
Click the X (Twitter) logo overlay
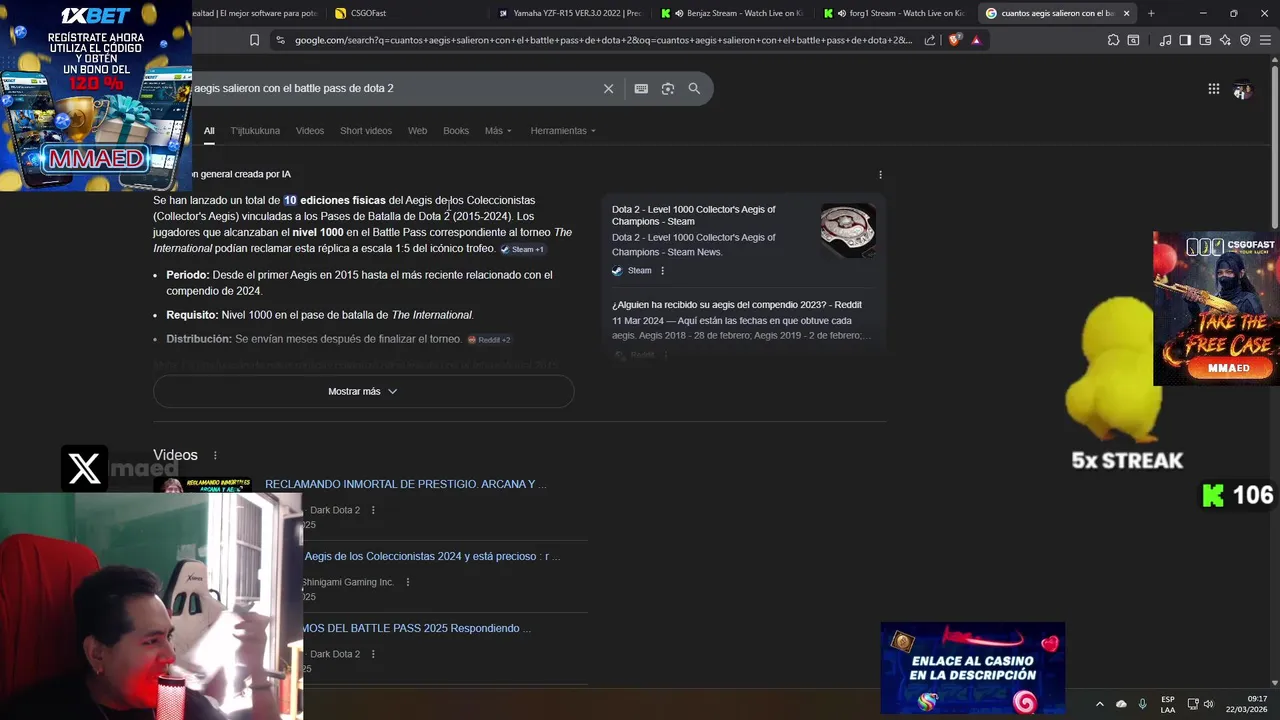tap(85, 468)
